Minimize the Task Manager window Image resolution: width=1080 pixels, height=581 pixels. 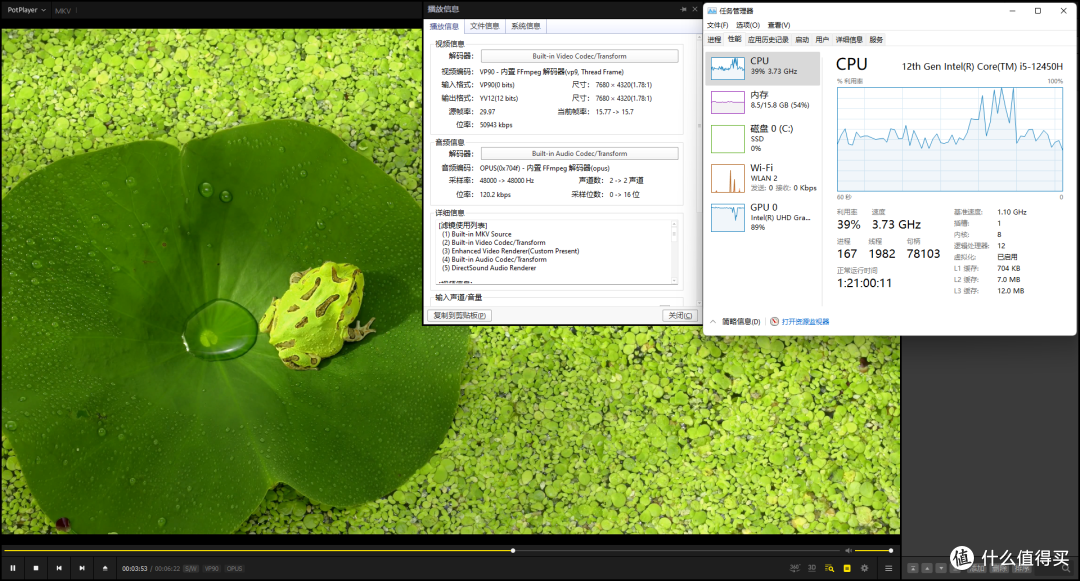(1012, 10)
